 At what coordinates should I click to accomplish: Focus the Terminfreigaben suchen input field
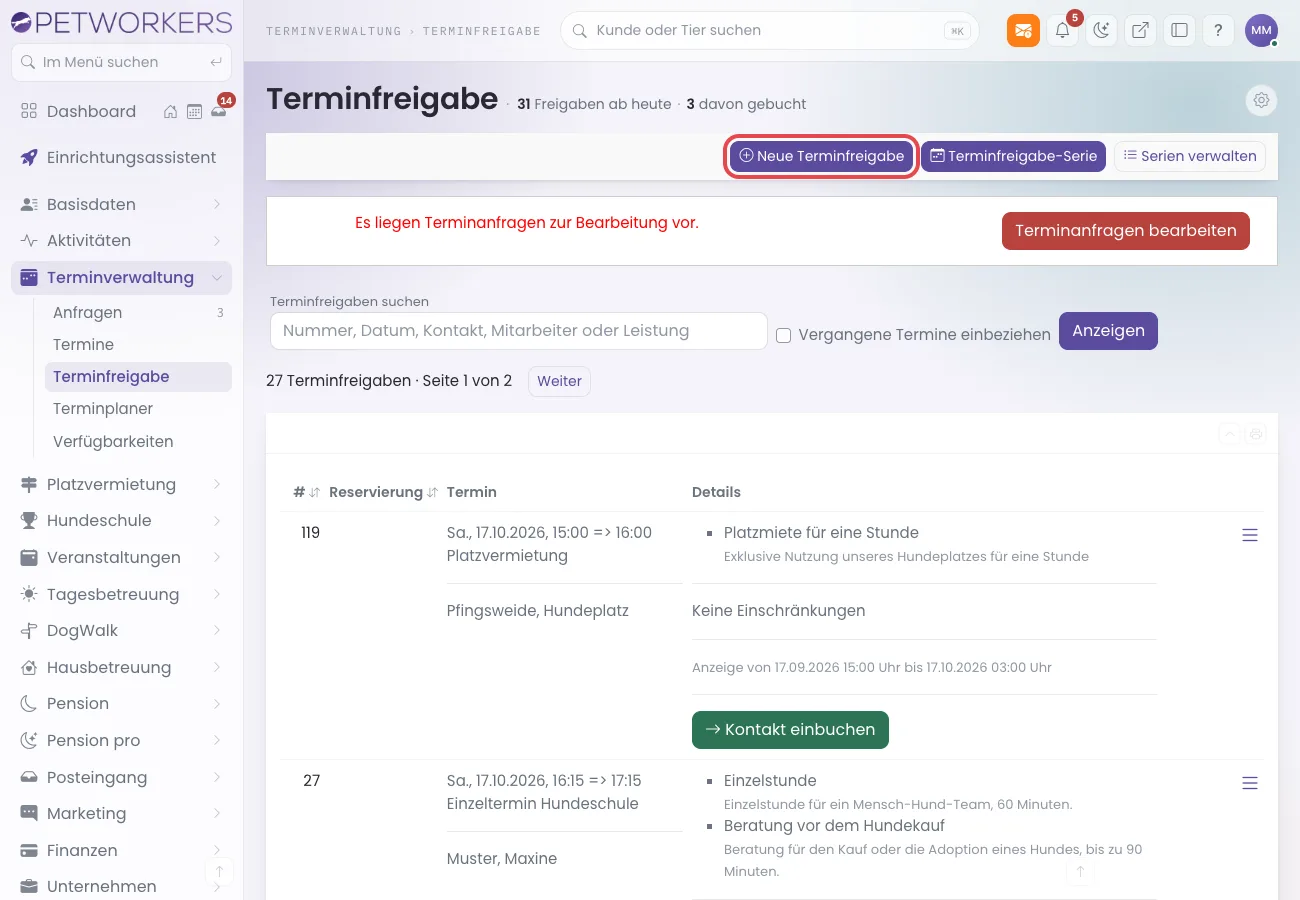pos(518,331)
